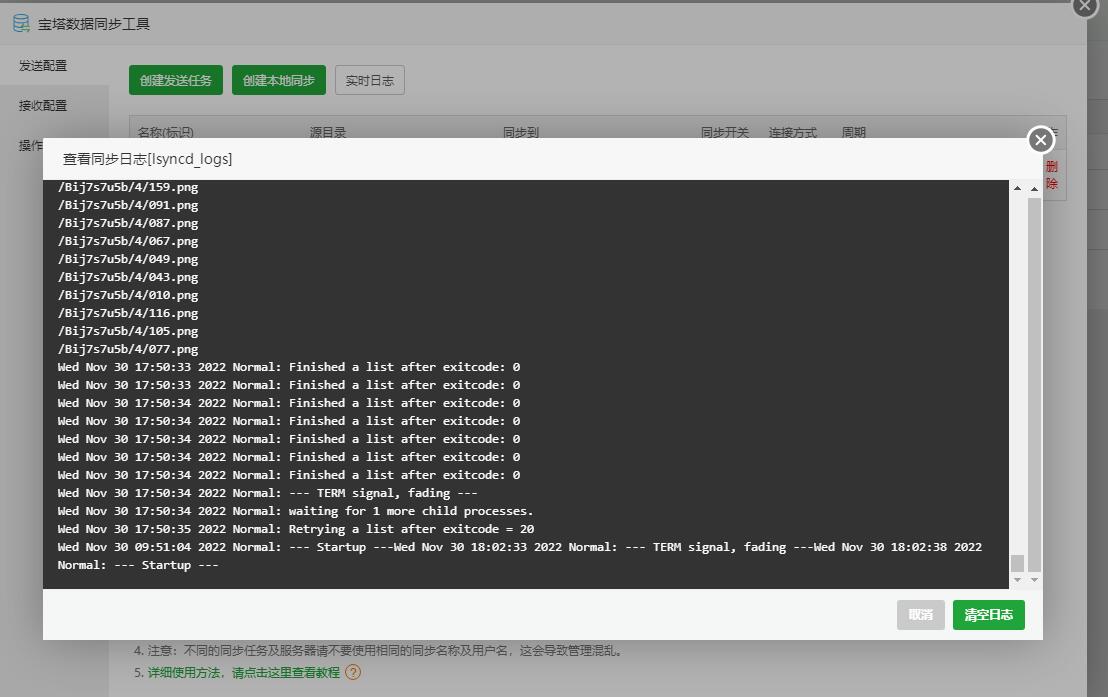The image size is (1108, 697).
Task: Click log line /Bij7s7u5b/4/087.png
Action: pyautogui.click(x=128, y=223)
